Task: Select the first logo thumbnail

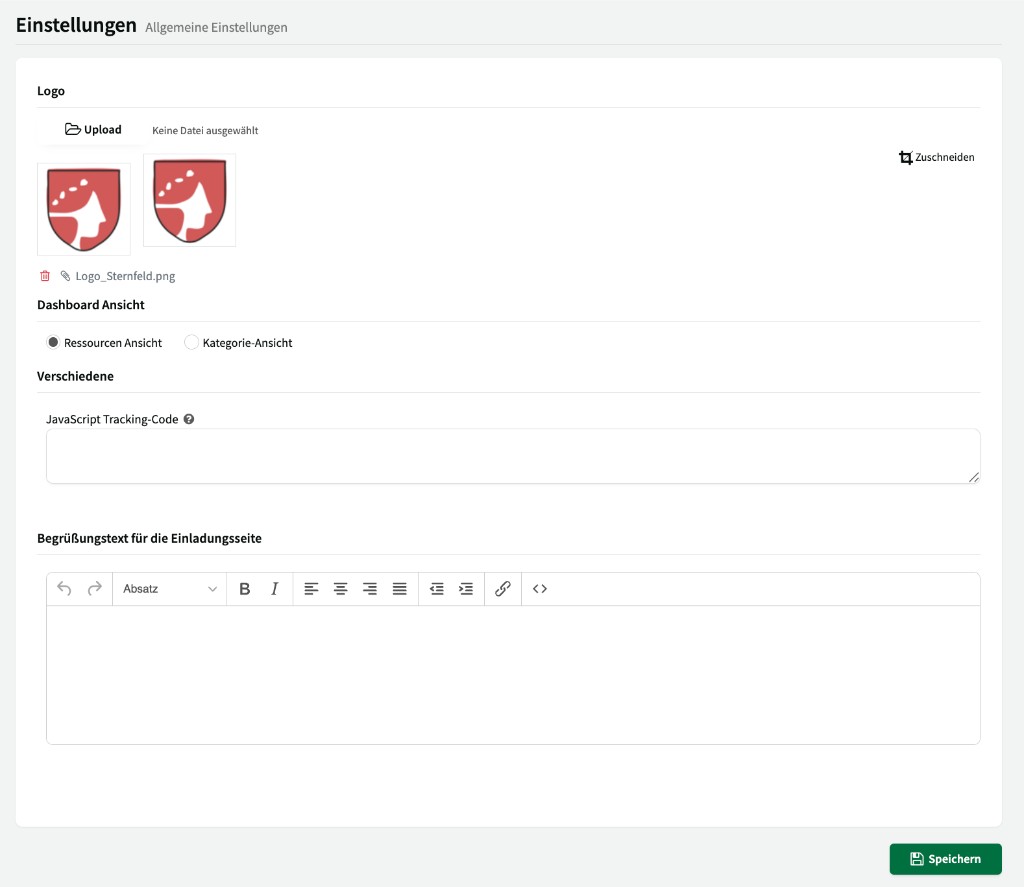Action: tap(84, 208)
